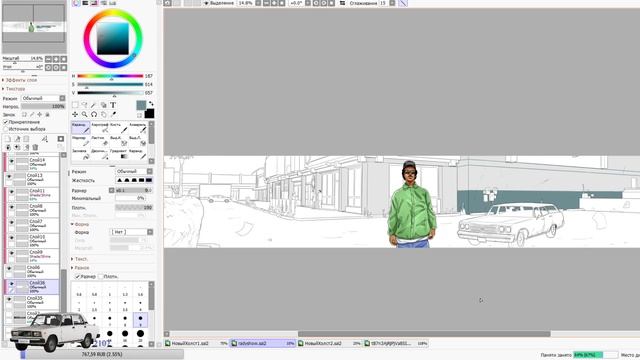
Task: Switch to the t87n3... document tab
Action: [396, 343]
